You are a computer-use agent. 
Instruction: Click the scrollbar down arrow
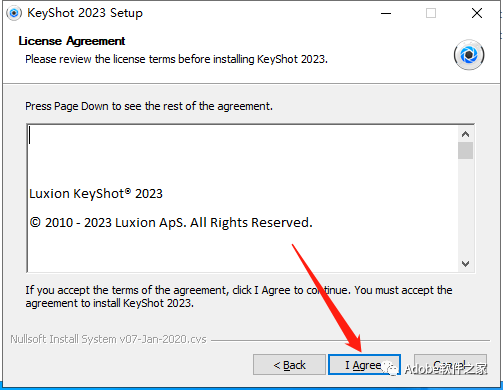[x=466, y=264]
